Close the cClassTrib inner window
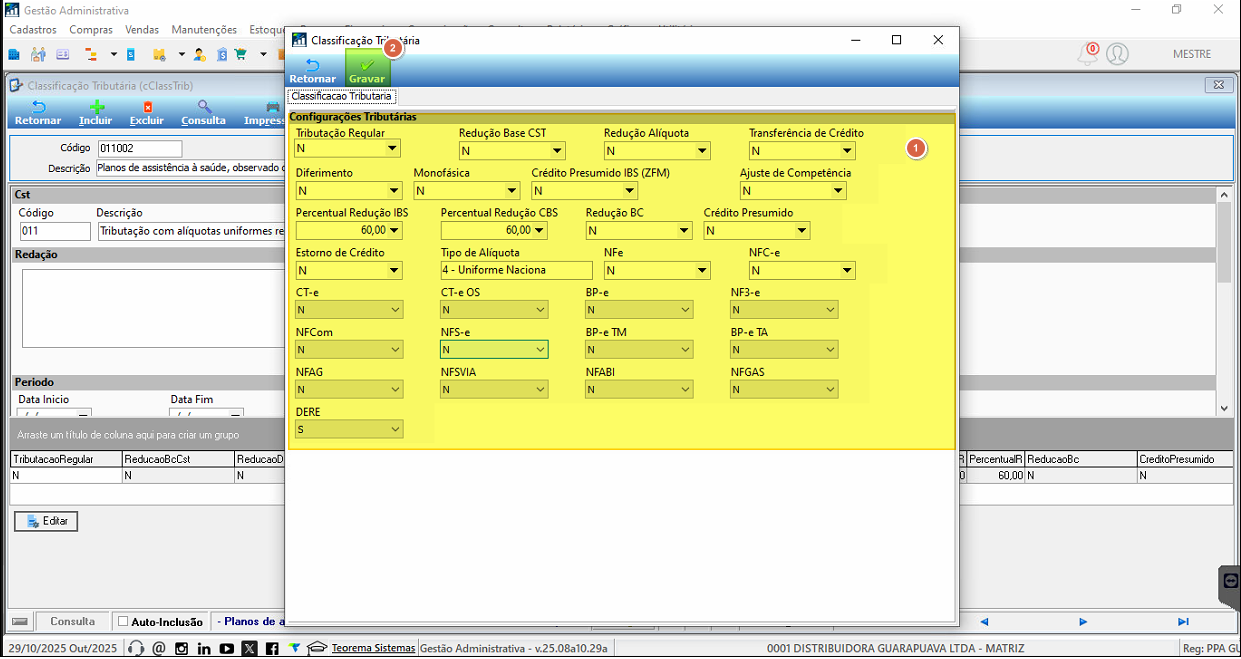 (x=1217, y=85)
